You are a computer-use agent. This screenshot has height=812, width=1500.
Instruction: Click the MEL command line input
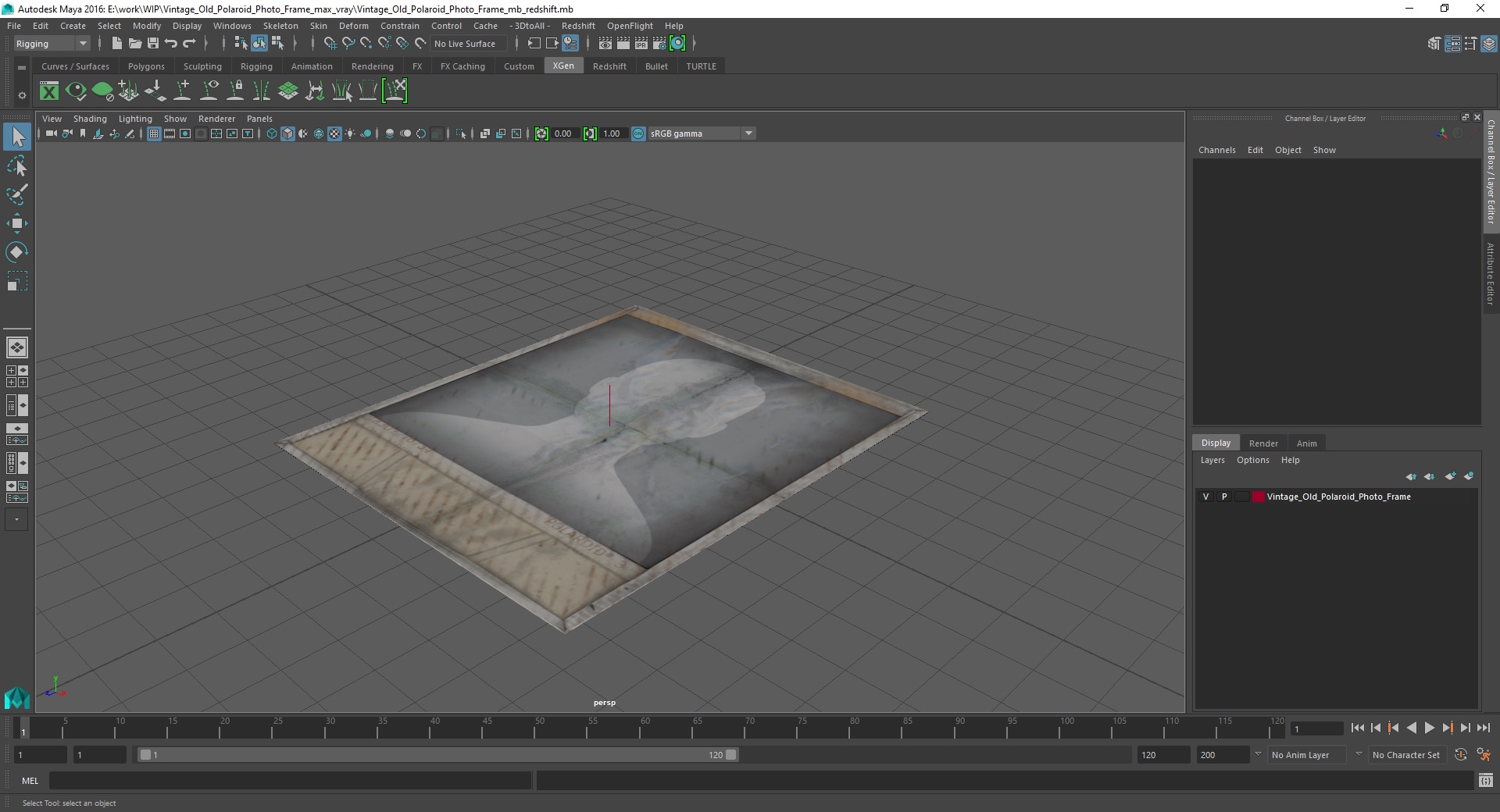point(290,781)
